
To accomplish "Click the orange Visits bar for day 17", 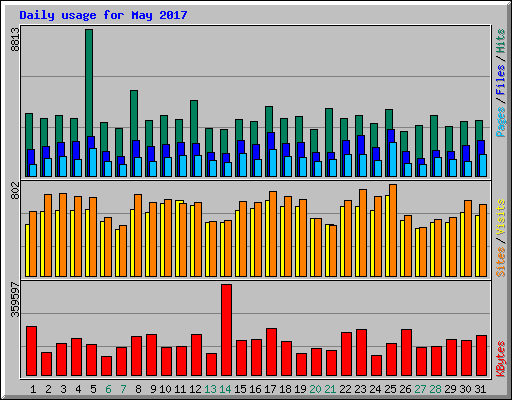I will click(273, 234).
